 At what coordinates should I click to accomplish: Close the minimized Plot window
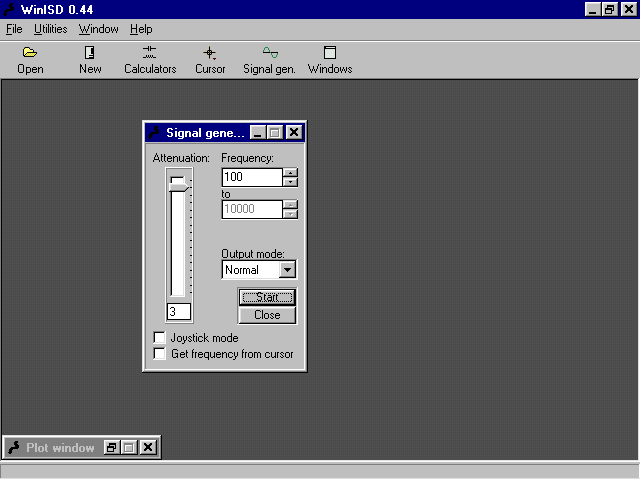click(148, 448)
